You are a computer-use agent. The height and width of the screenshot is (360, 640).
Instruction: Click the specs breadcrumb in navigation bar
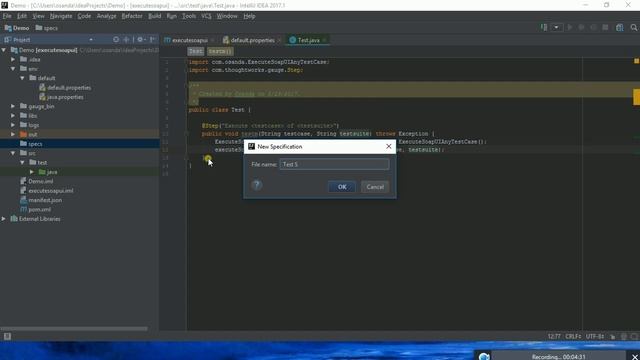point(47,28)
